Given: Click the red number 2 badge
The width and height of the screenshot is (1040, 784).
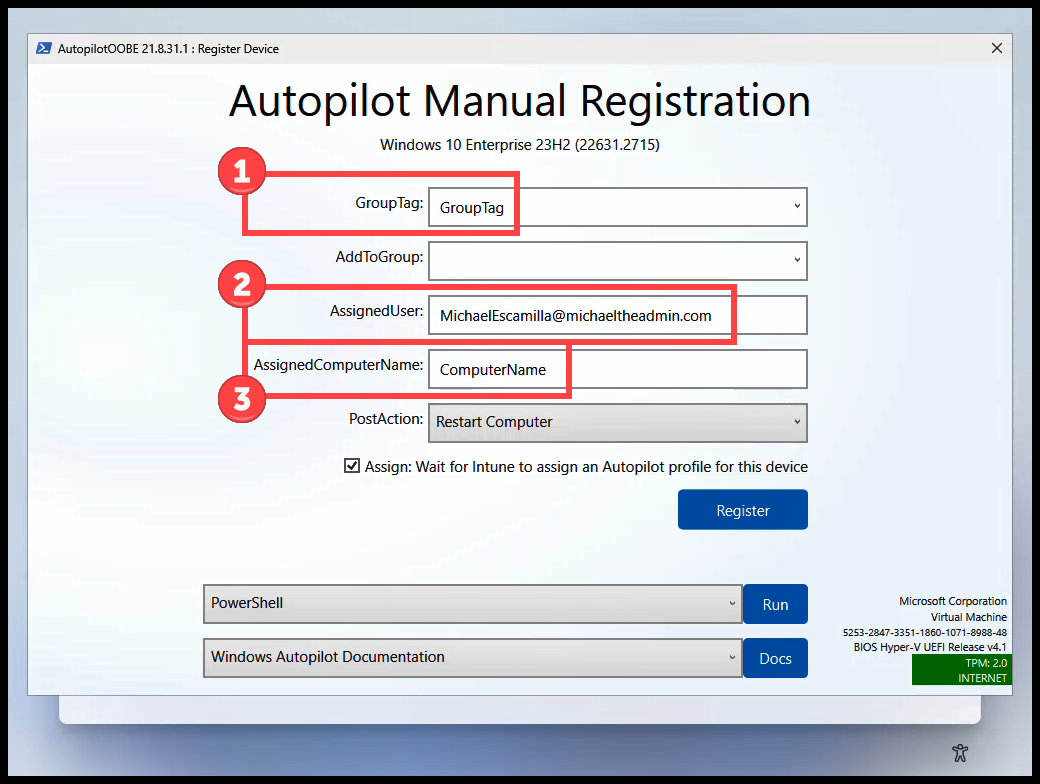Looking at the screenshot, I should tap(241, 285).
